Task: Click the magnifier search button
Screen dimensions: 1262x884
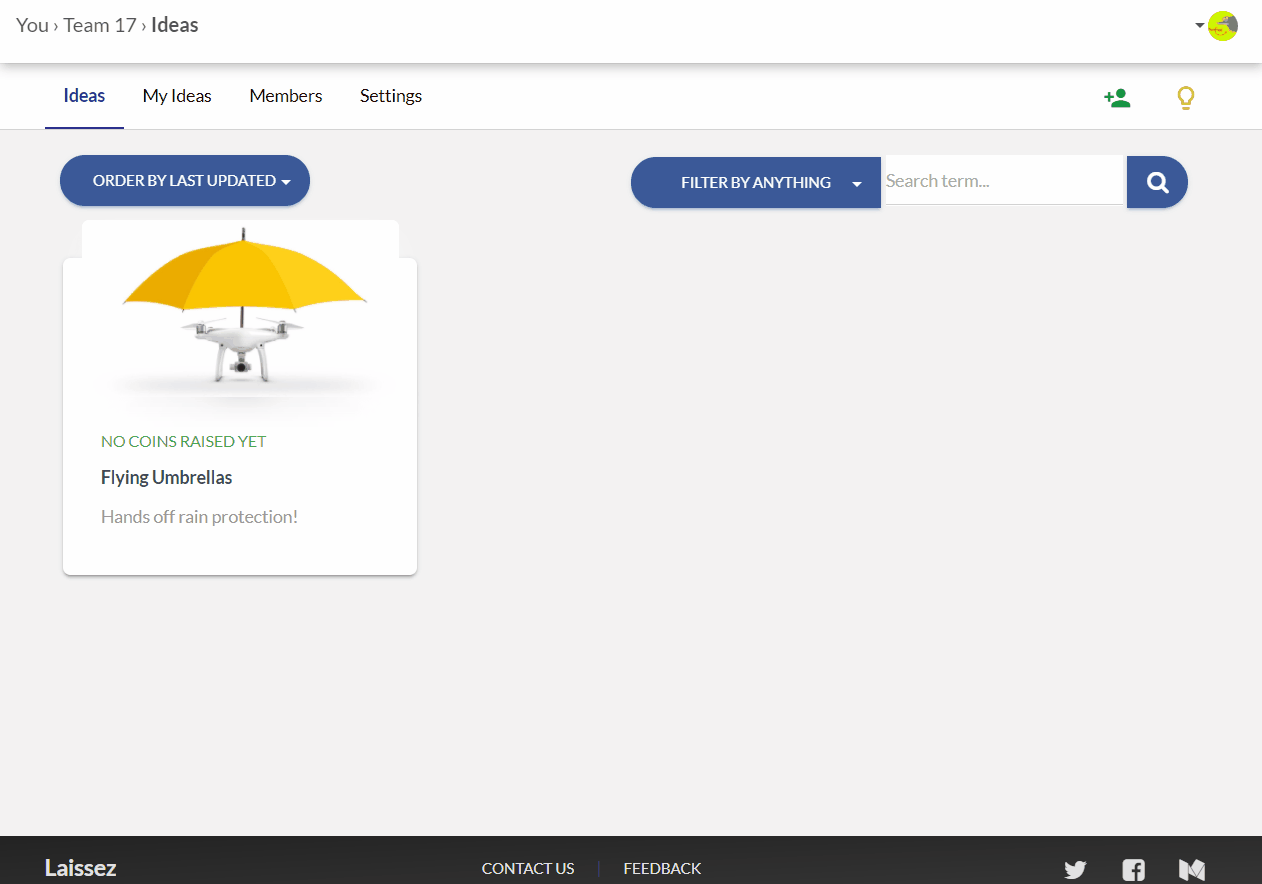Action: click(x=1157, y=182)
